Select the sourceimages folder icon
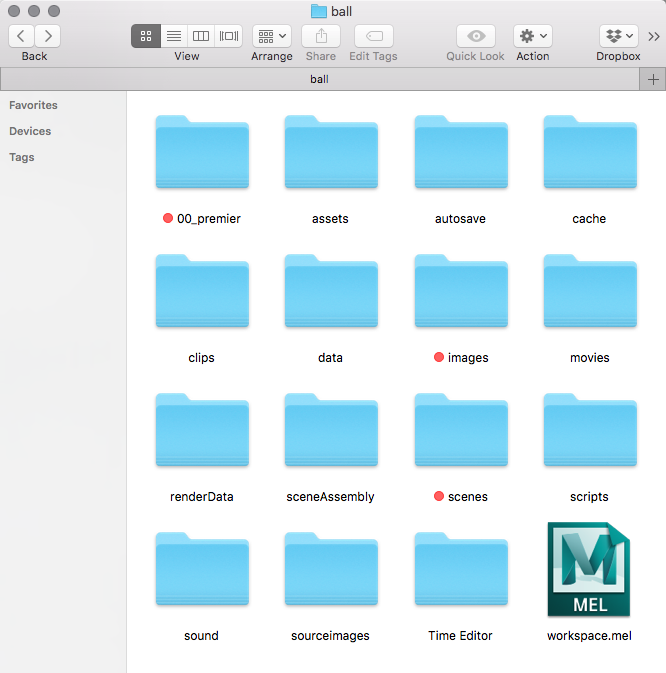 [331, 570]
